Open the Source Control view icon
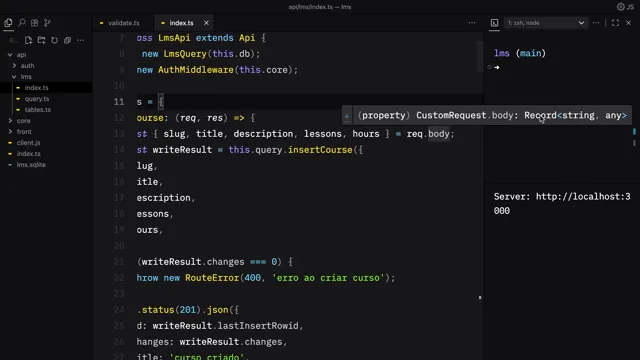This screenshot has width=640, height=360. tap(47, 23)
